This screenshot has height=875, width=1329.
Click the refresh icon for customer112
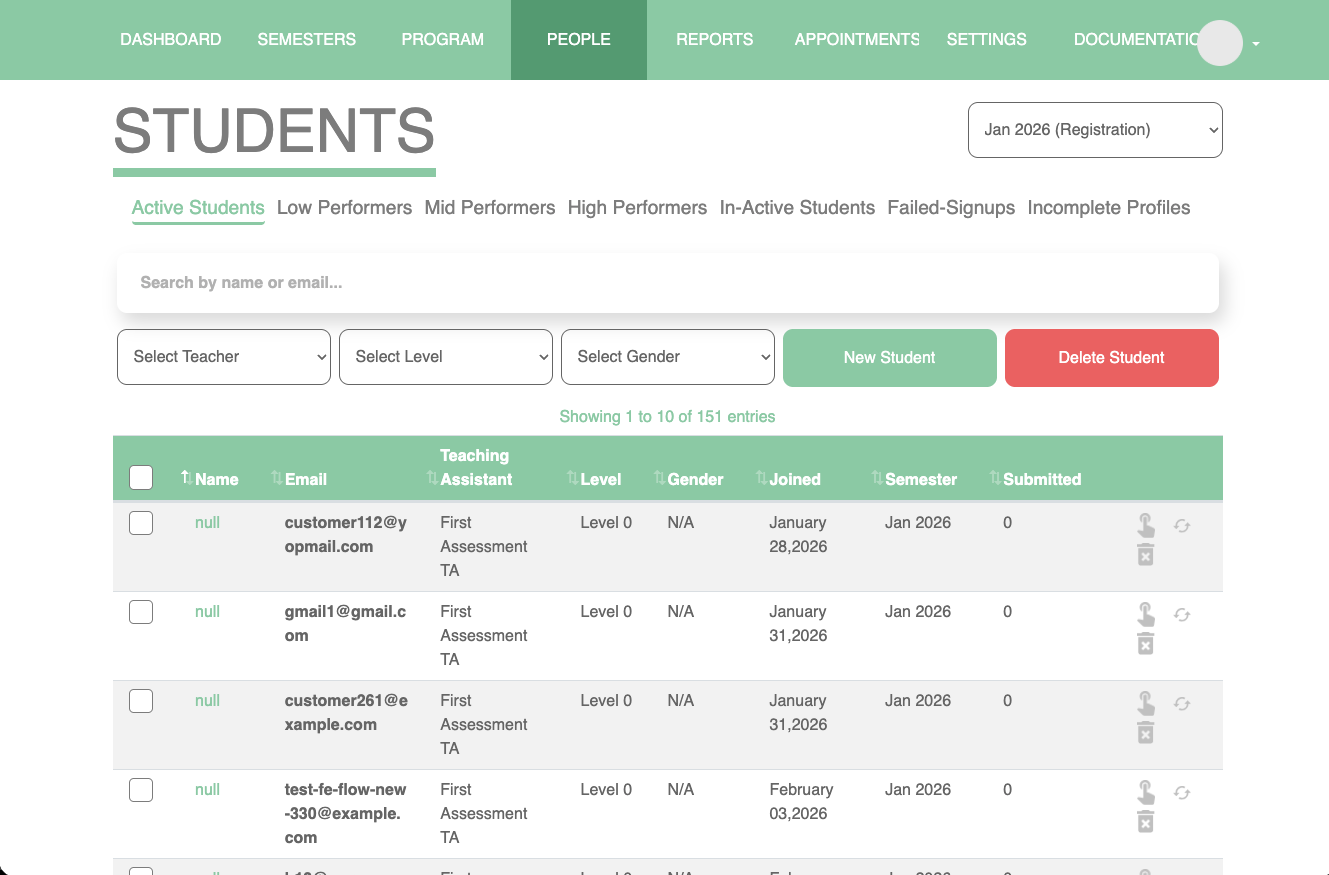tap(1182, 524)
